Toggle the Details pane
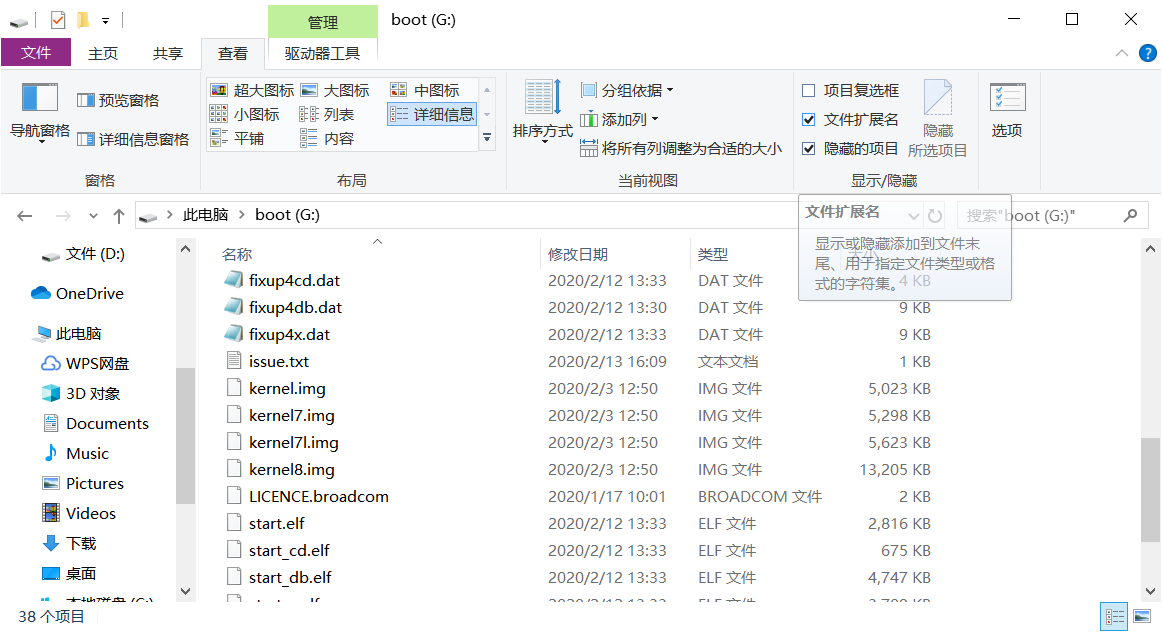This screenshot has width=1162, height=632. [x=133, y=139]
